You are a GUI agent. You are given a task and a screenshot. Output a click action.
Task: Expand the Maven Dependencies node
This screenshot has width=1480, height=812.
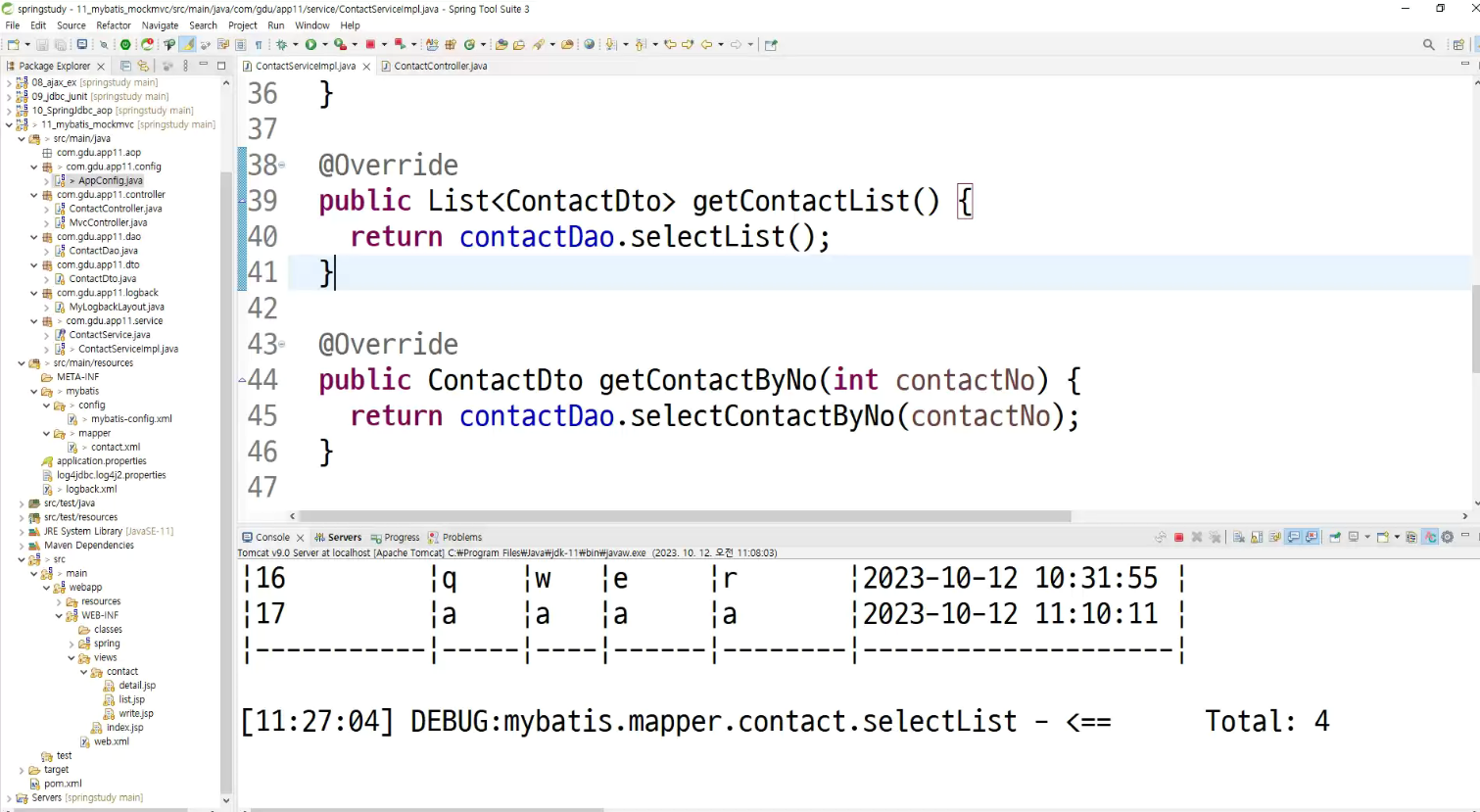pos(22,546)
